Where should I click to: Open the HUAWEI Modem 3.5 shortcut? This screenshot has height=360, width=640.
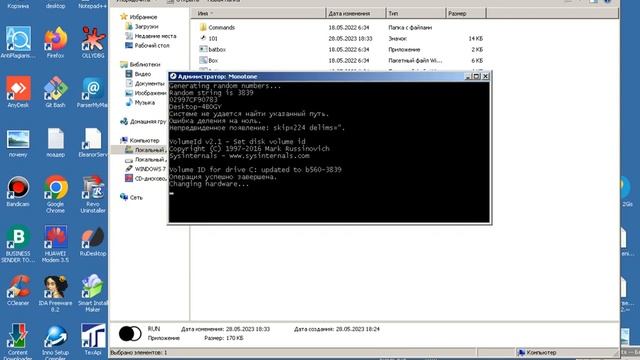point(56,244)
